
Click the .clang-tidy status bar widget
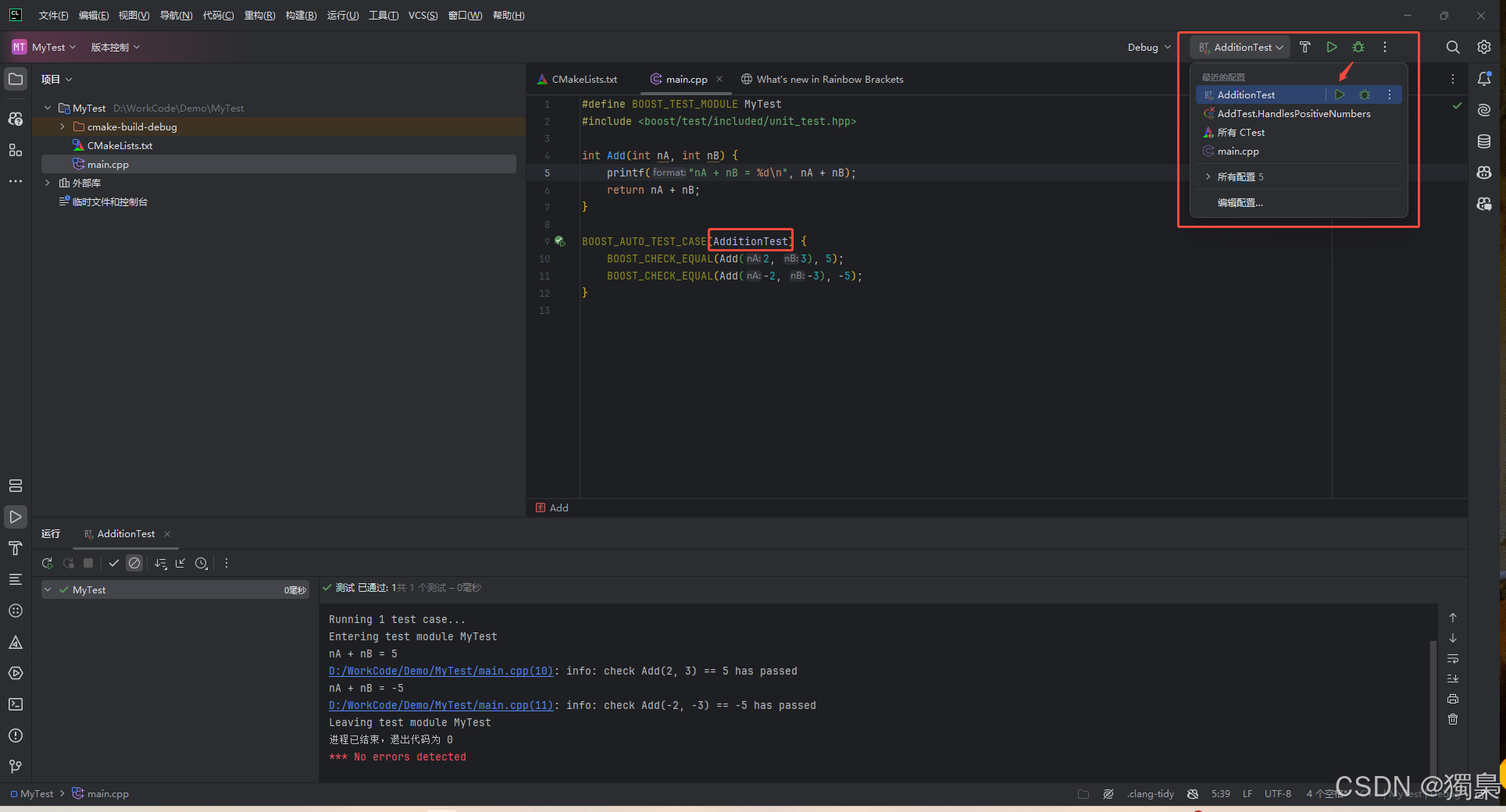(x=1151, y=793)
